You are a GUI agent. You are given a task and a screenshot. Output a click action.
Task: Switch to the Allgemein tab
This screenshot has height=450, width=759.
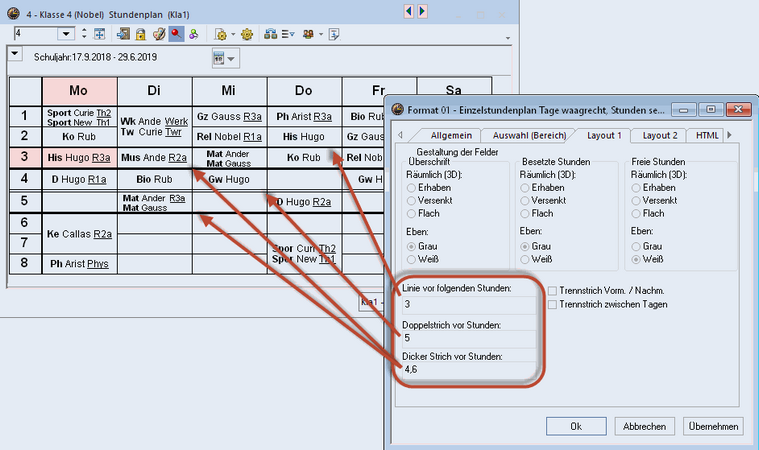coord(451,135)
